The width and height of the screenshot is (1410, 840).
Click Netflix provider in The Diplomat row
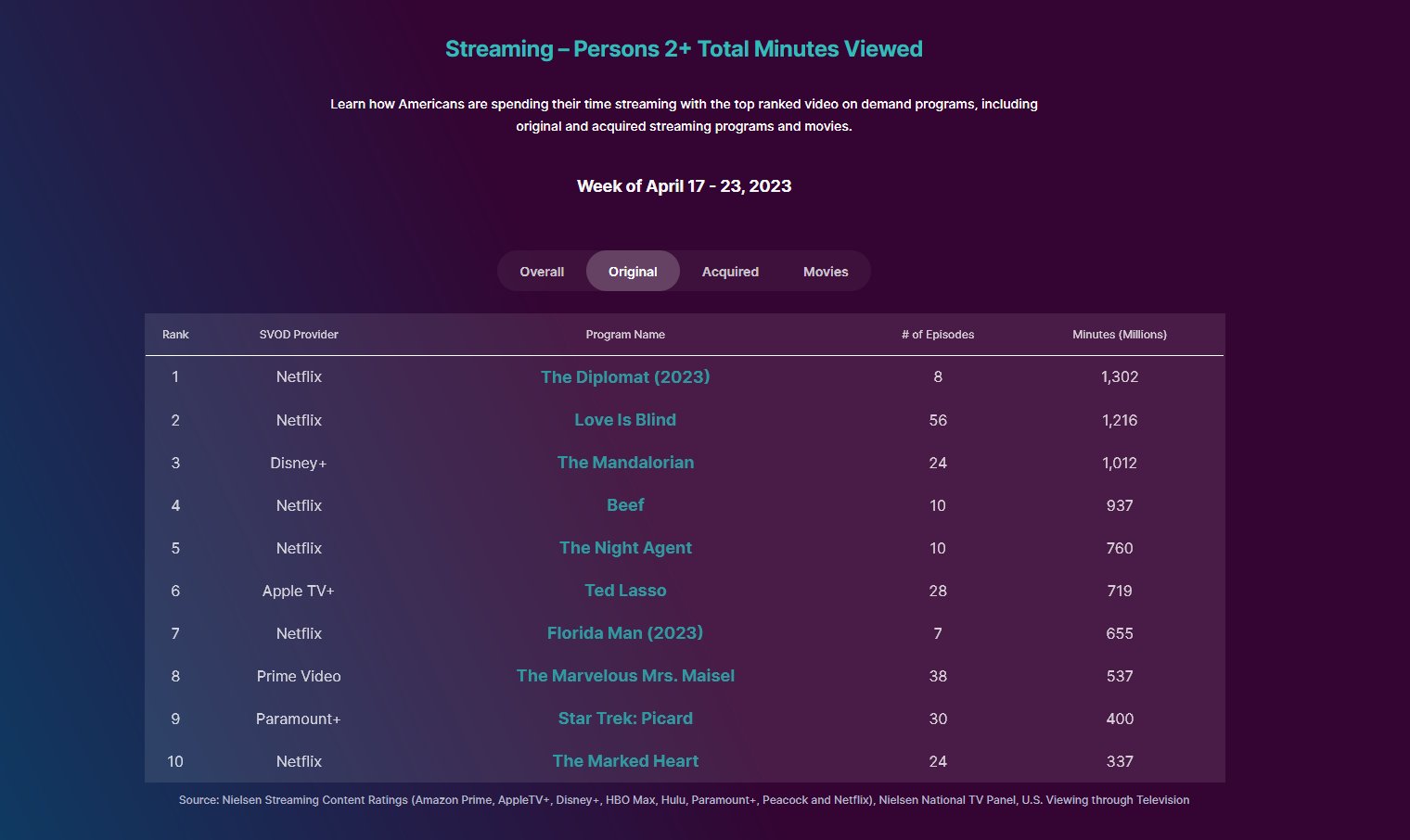(x=299, y=377)
